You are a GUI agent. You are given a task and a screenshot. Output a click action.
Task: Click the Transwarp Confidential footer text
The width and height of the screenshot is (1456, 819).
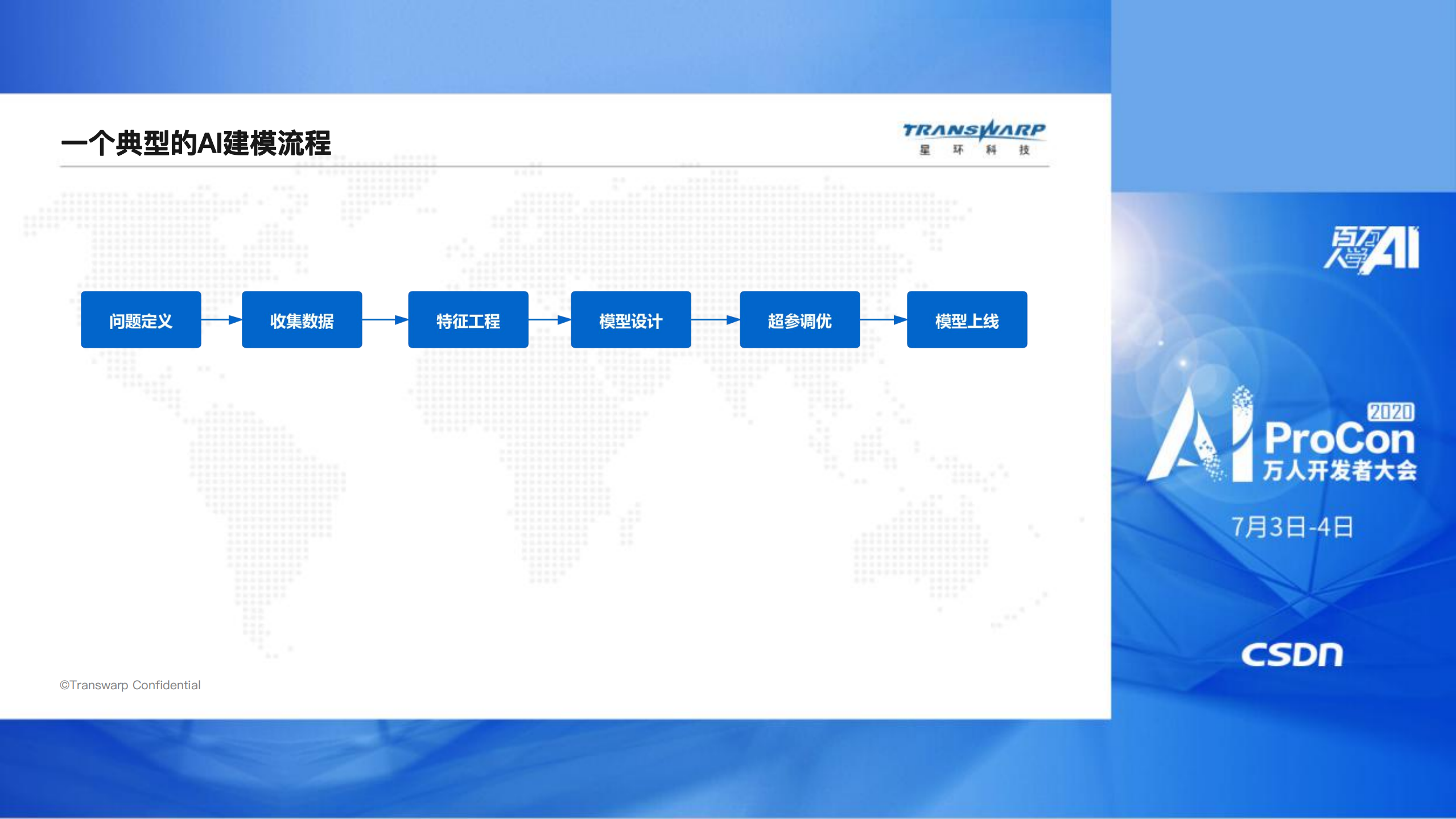130,685
